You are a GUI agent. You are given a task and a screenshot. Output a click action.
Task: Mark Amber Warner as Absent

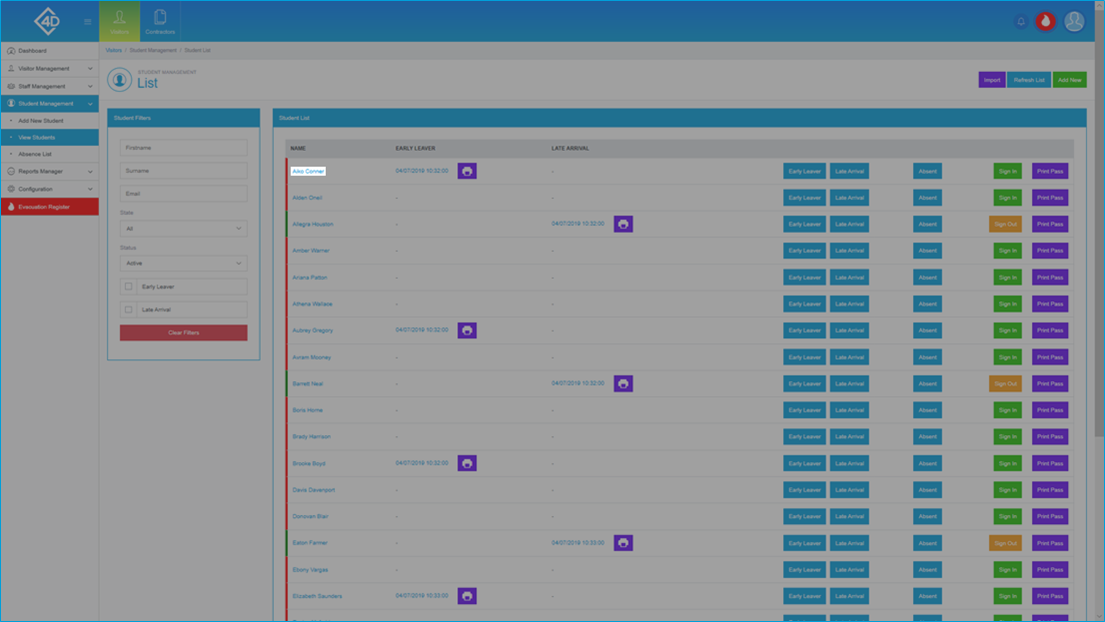tap(927, 251)
